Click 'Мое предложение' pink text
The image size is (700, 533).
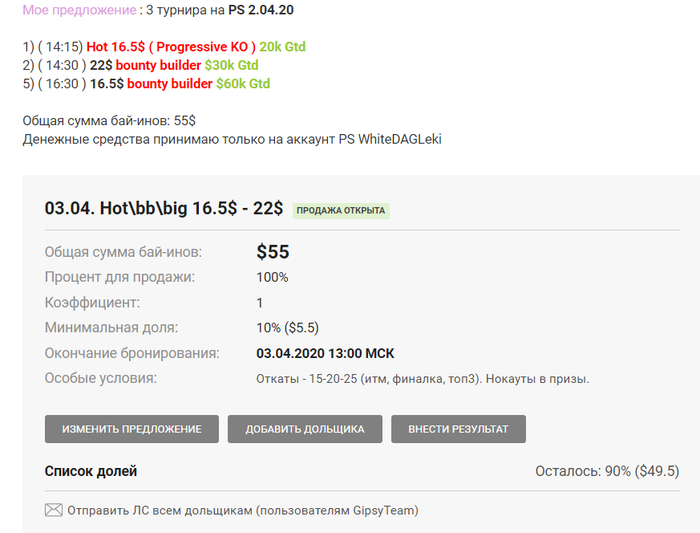click(79, 10)
